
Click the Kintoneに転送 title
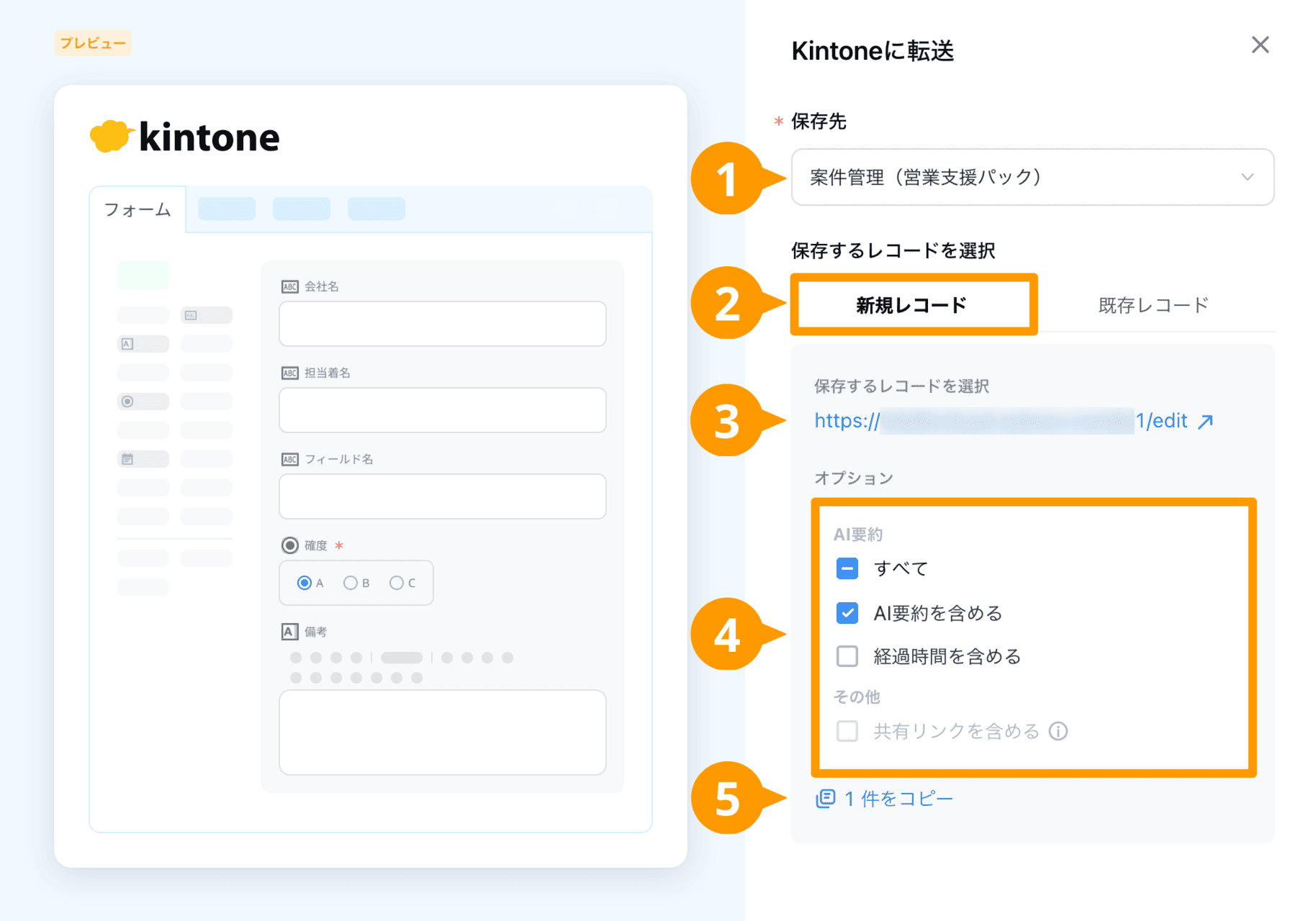click(x=873, y=51)
